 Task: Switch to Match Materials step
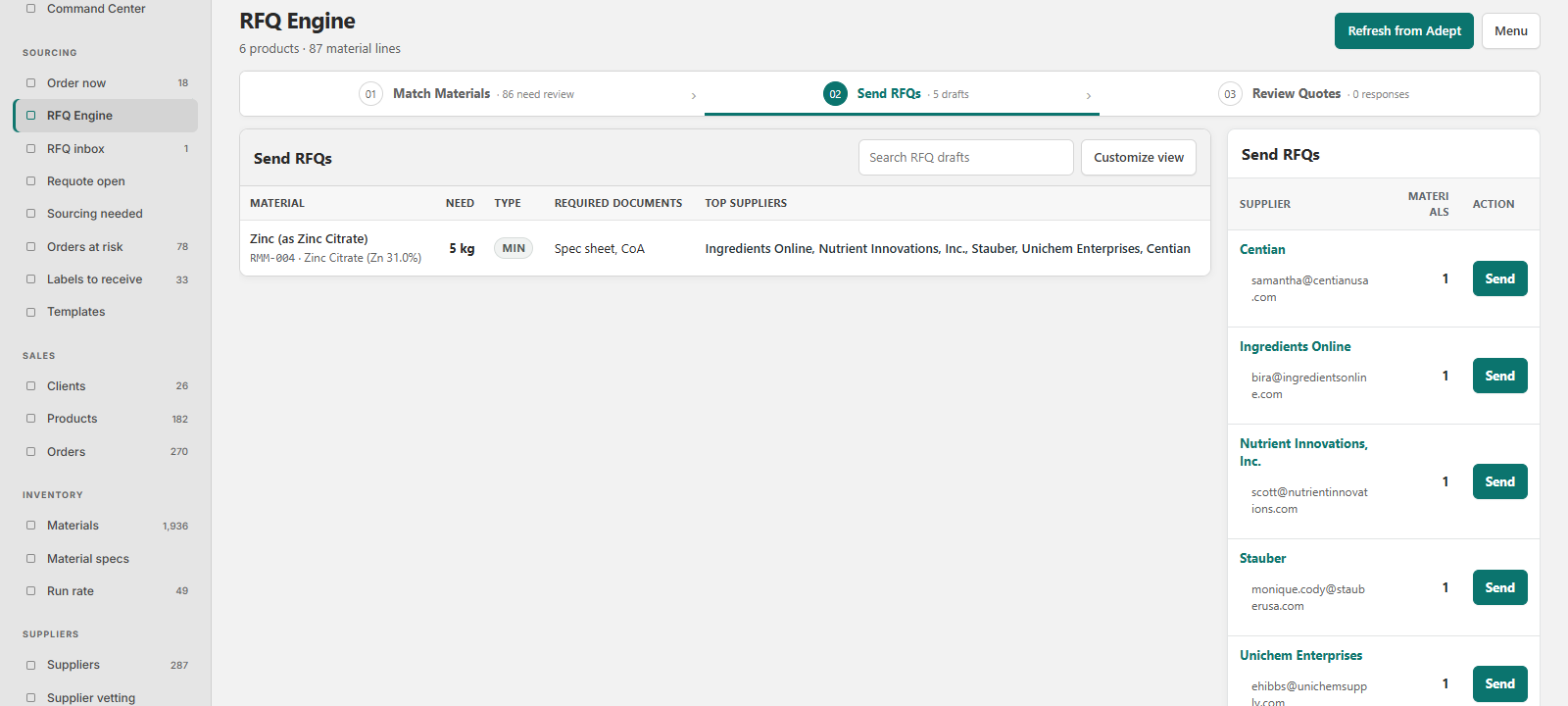click(471, 94)
